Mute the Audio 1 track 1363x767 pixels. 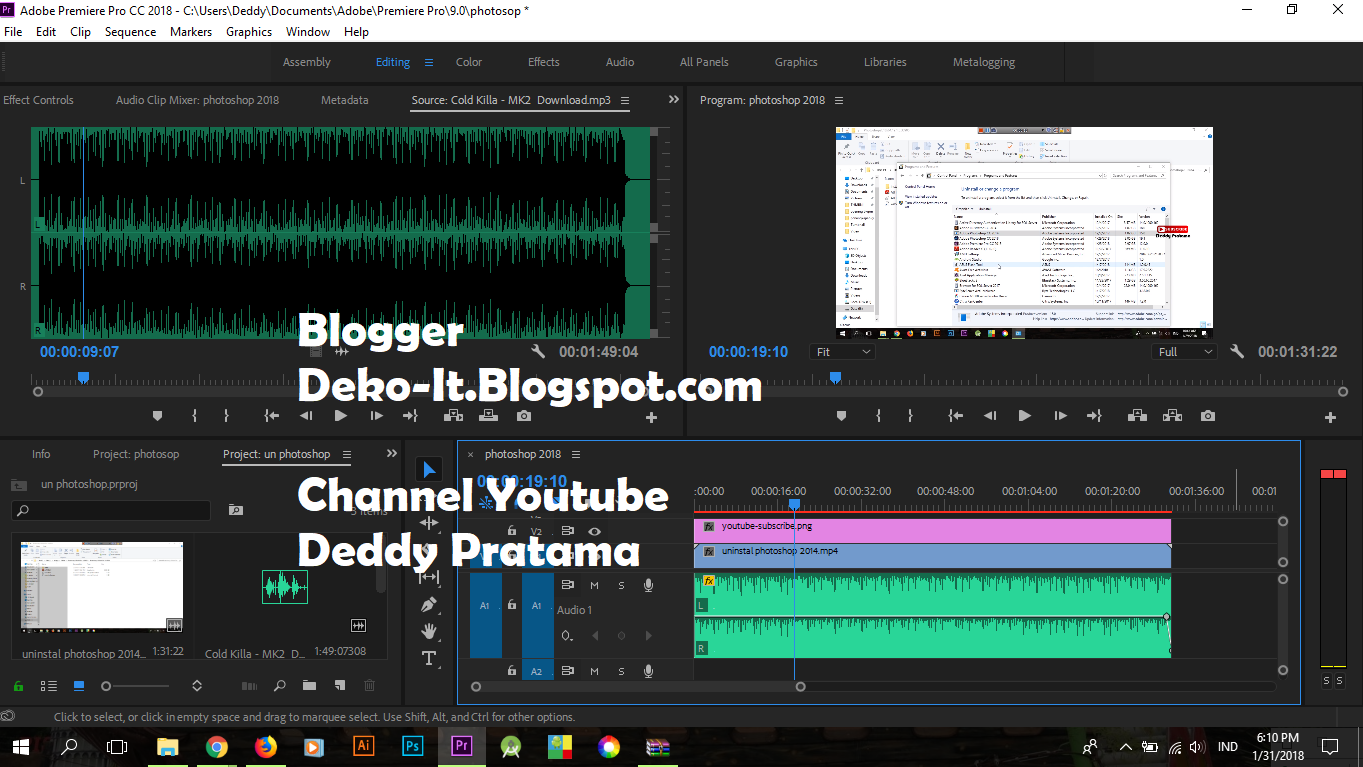click(594, 585)
